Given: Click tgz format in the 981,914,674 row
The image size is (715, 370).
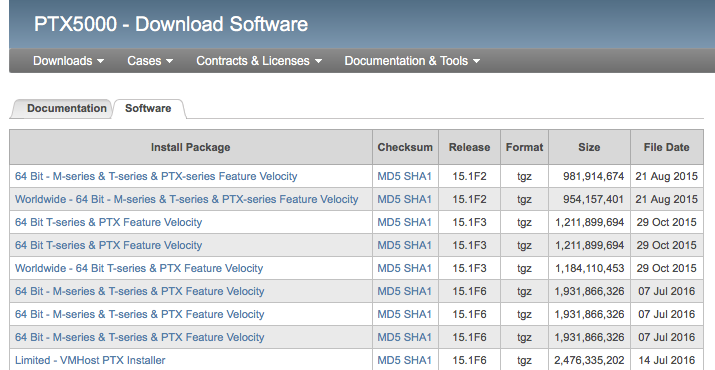Looking at the screenshot, I should pos(524,177).
